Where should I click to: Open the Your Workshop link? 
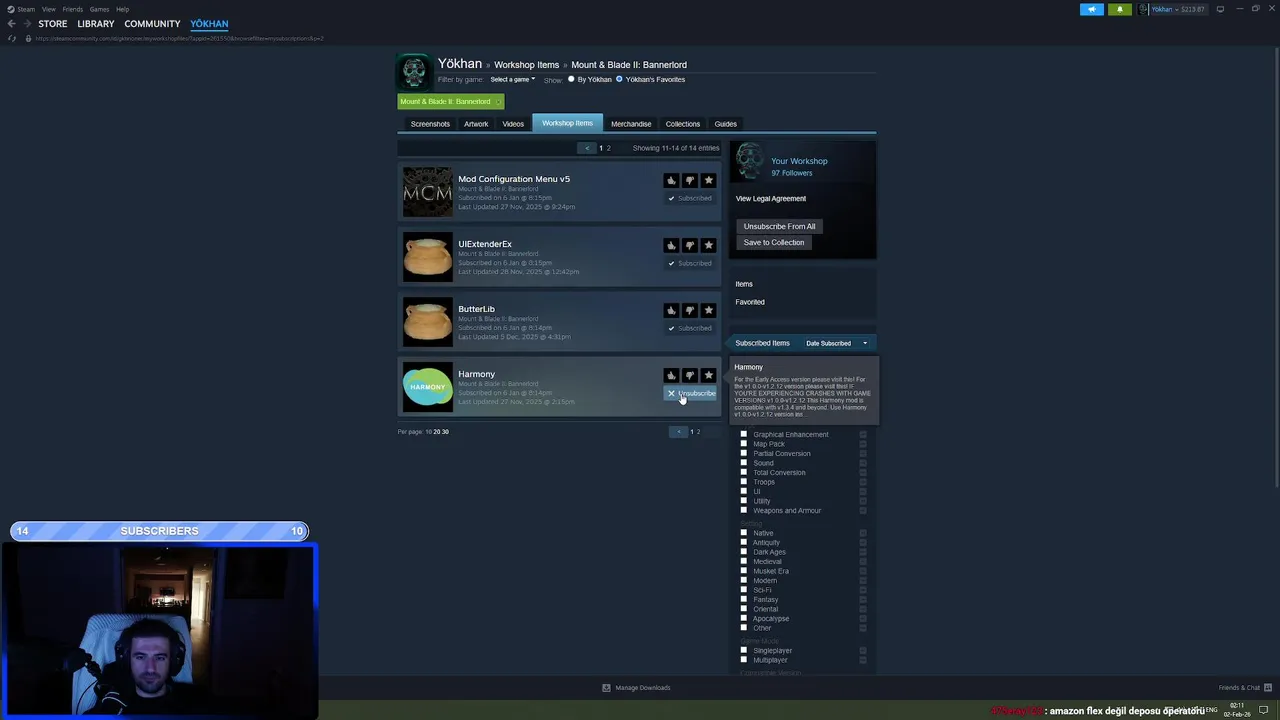point(799,161)
